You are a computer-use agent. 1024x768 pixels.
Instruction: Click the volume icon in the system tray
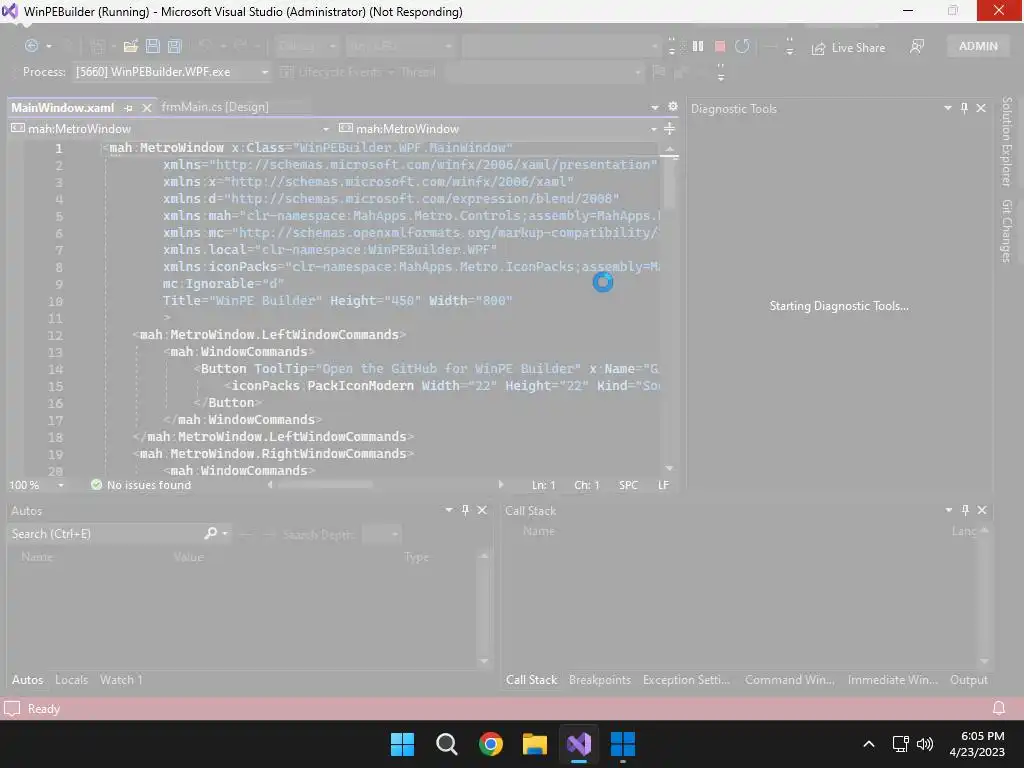[925, 744]
